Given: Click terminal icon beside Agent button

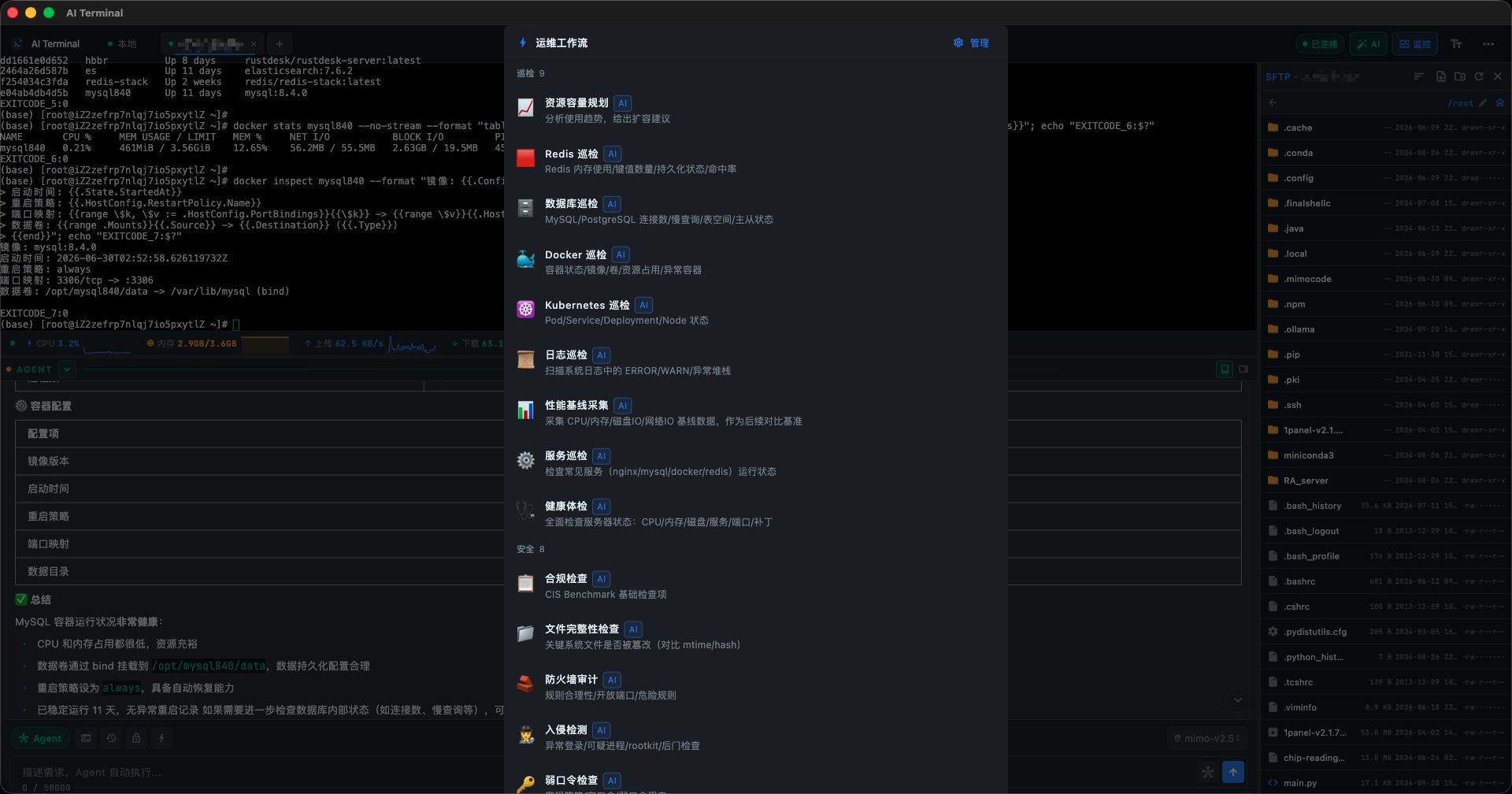Looking at the screenshot, I should (86, 738).
